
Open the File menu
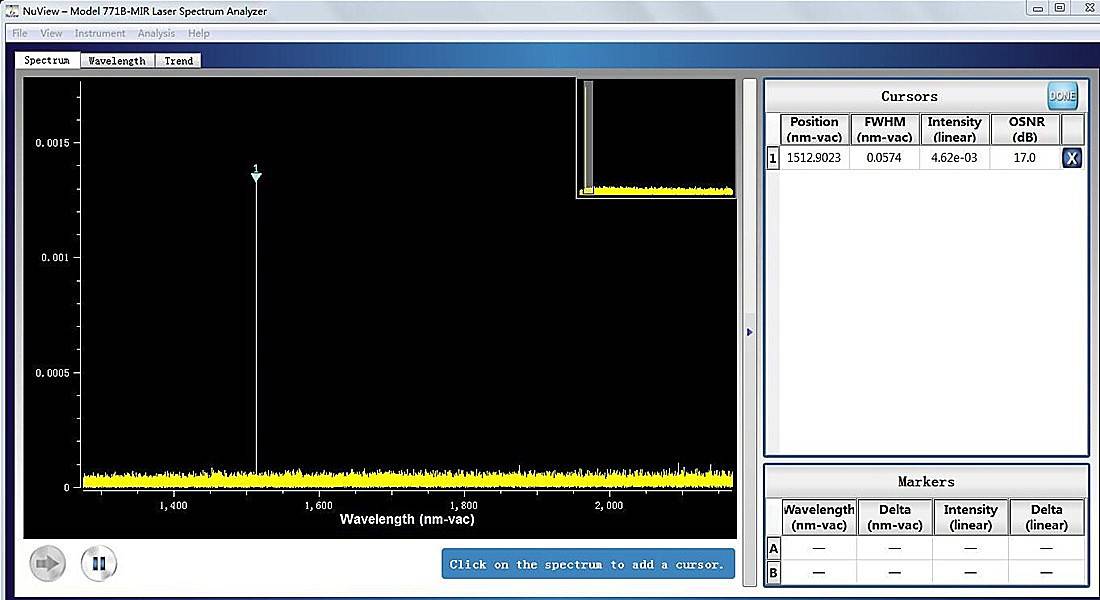click(x=20, y=33)
